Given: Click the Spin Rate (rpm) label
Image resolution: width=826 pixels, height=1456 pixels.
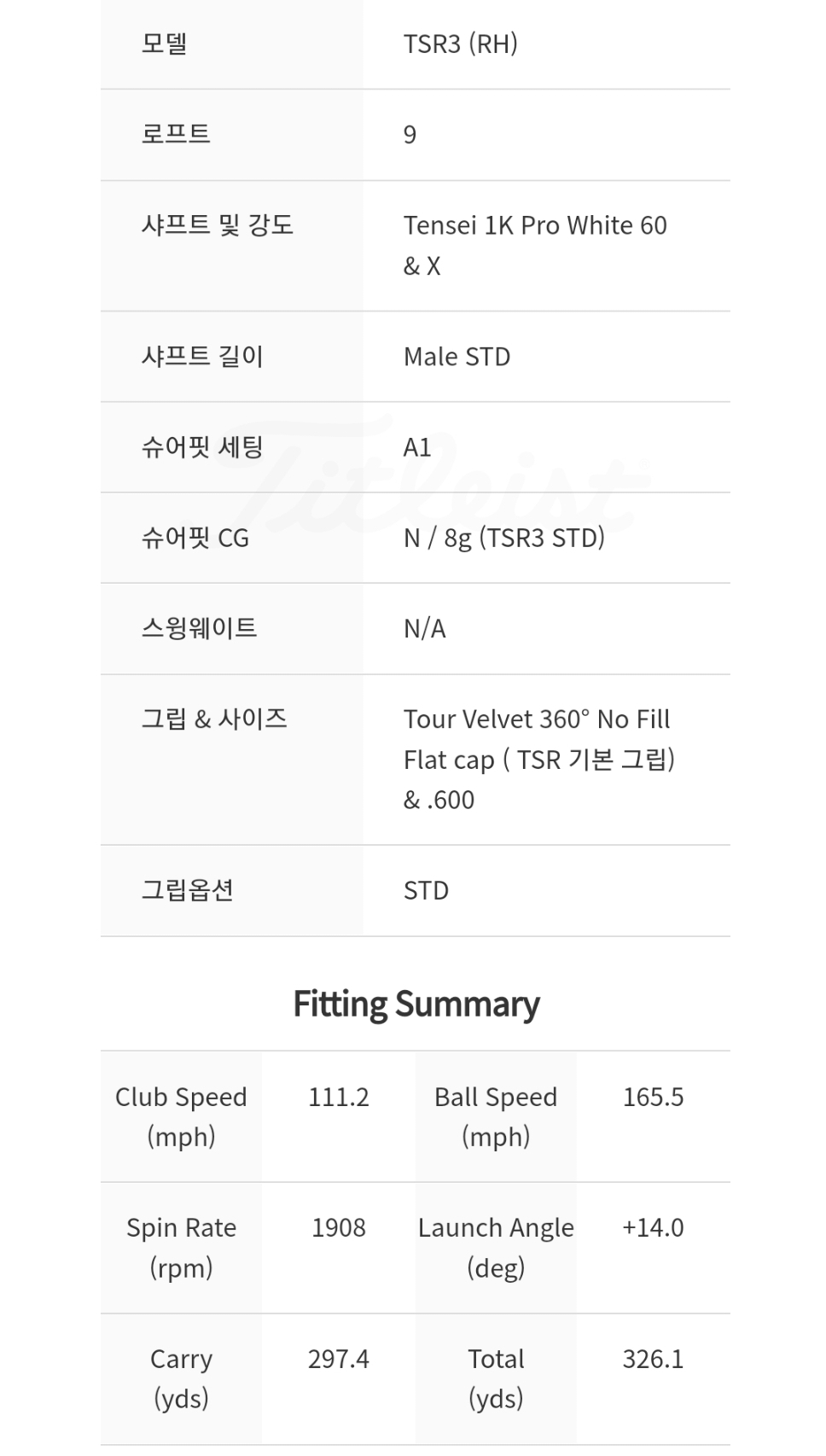Looking at the screenshot, I should pyautogui.click(x=181, y=1247).
